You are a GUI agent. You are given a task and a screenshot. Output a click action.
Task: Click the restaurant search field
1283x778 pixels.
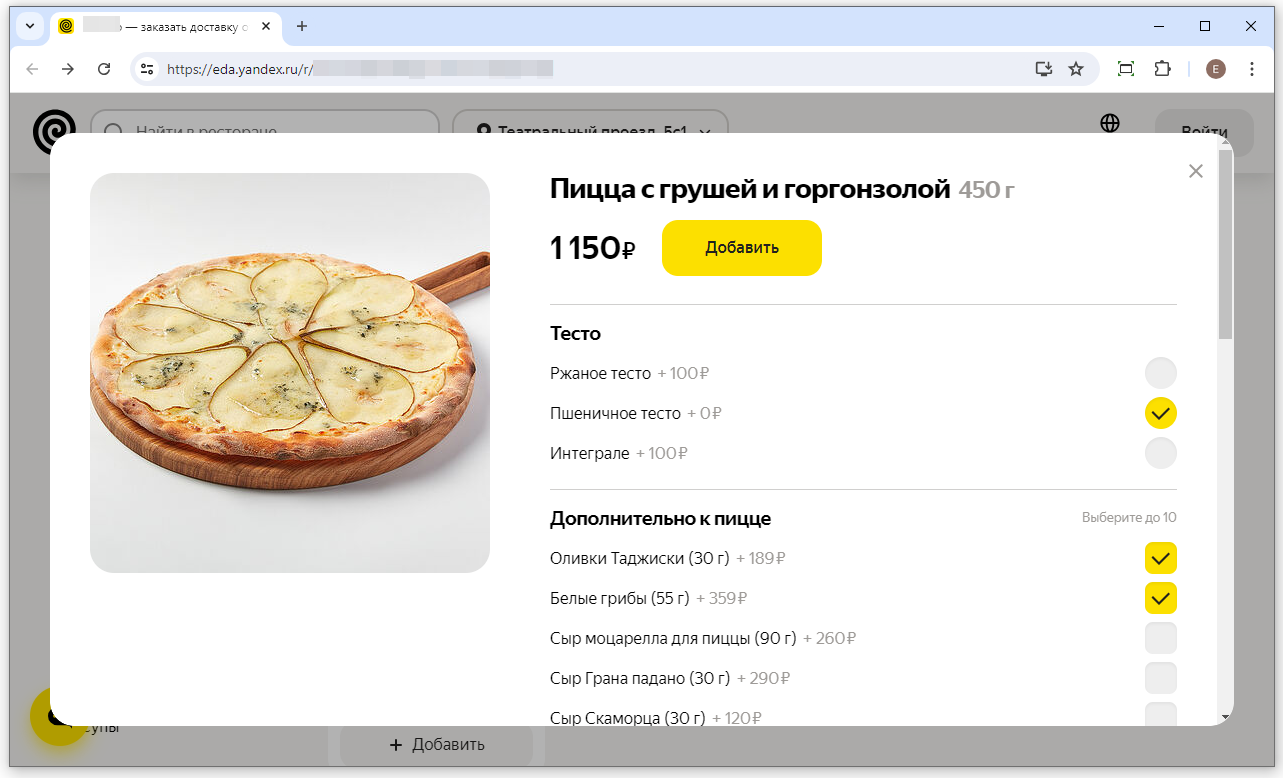[x=265, y=131]
